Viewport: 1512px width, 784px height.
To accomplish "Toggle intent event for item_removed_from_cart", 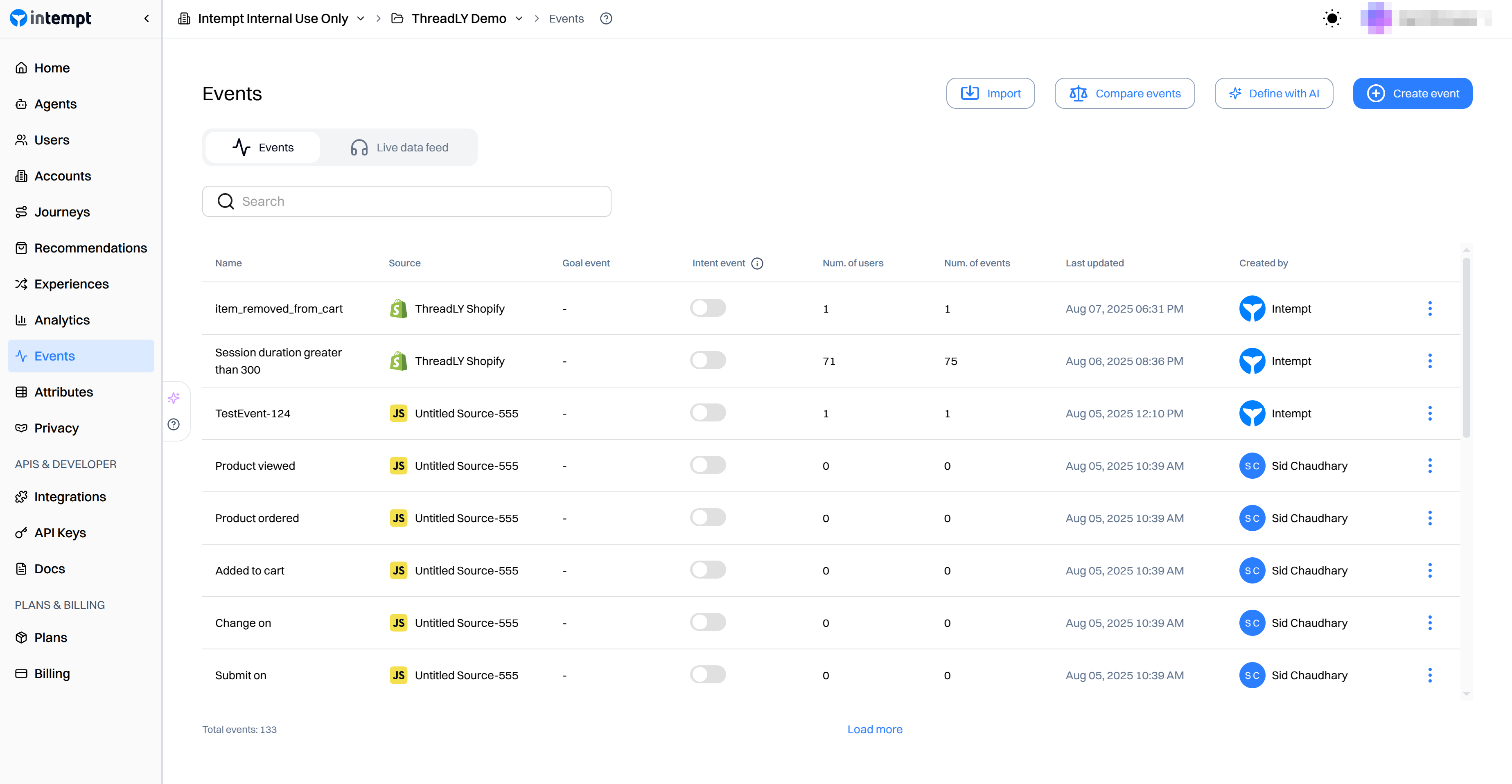I will pos(708,308).
